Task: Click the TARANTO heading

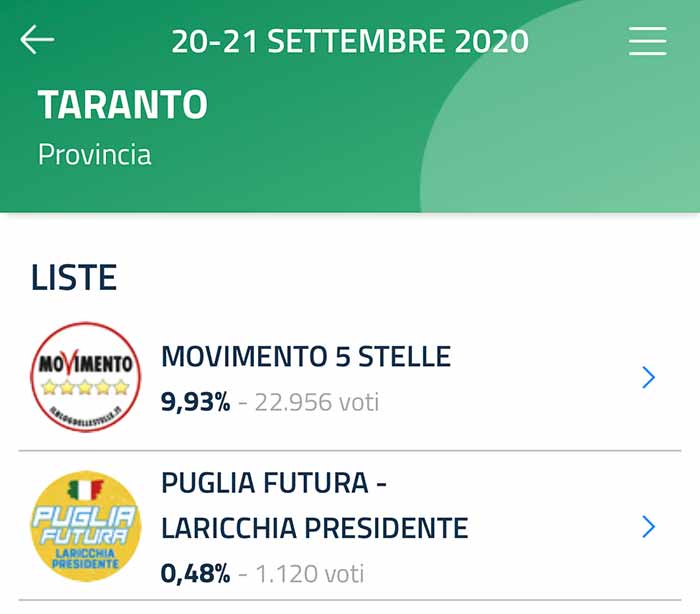Action: click(x=123, y=104)
